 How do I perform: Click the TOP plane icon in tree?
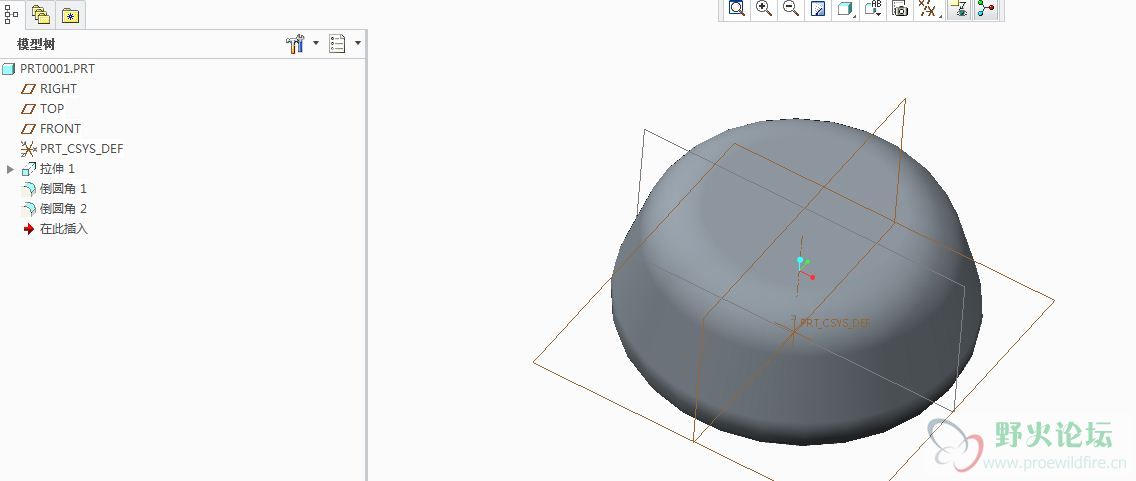[x=28, y=109]
